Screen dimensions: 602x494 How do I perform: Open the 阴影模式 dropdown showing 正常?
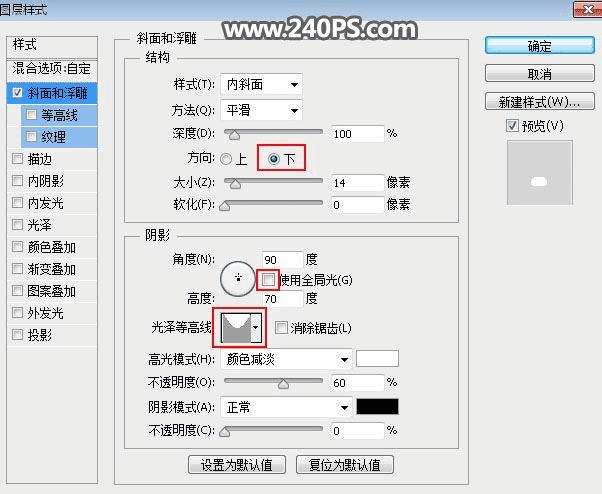286,407
